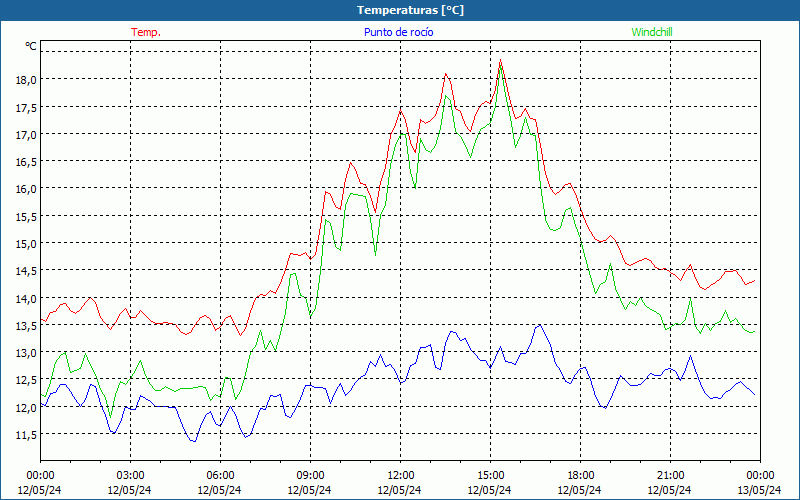Screen dimensions: 800x500
Task: Click the blue dew point peak after 16:00
Action: tap(539, 324)
